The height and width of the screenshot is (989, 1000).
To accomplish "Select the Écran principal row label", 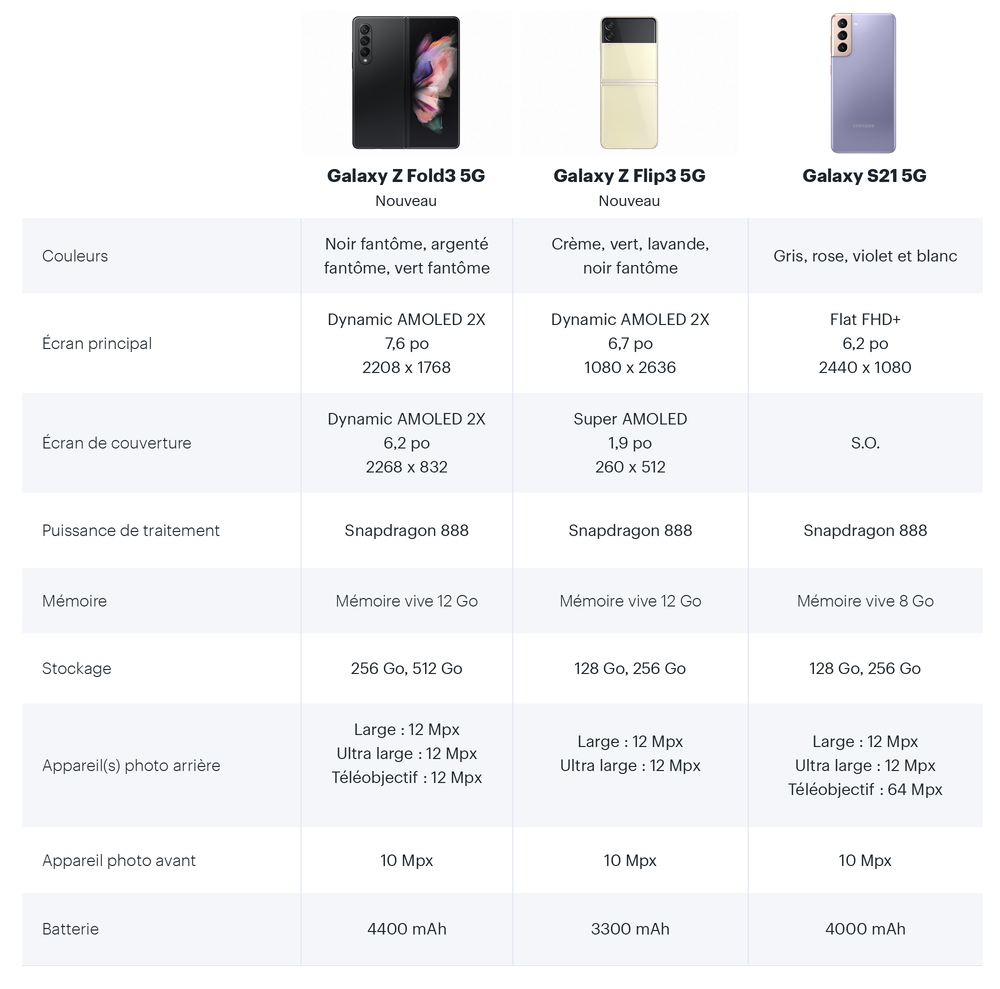I will [x=97, y=343].
